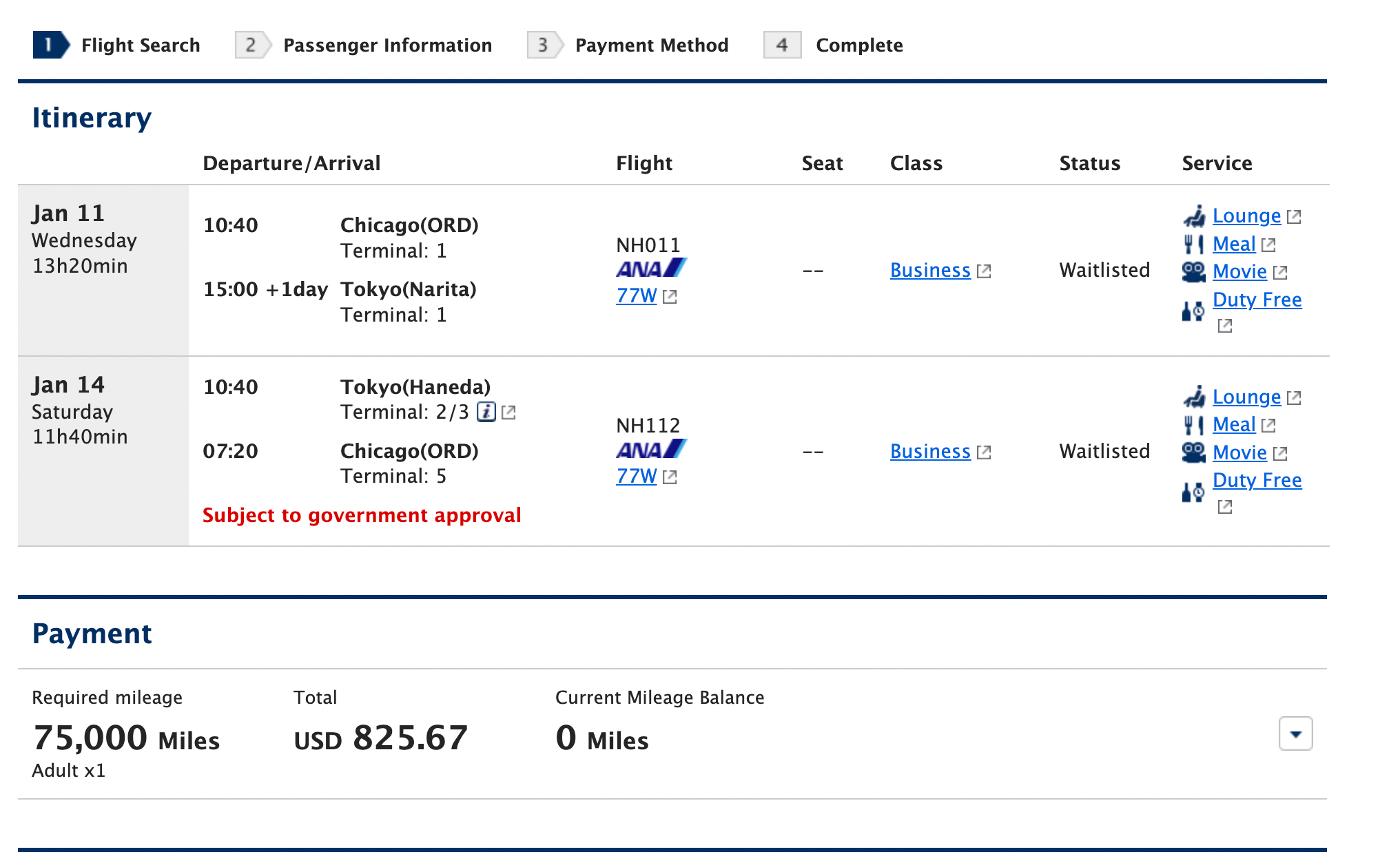Click the Duty Free bottle icon for NH112
Screen dimensions: 1400x865
tap(1194, 492)
